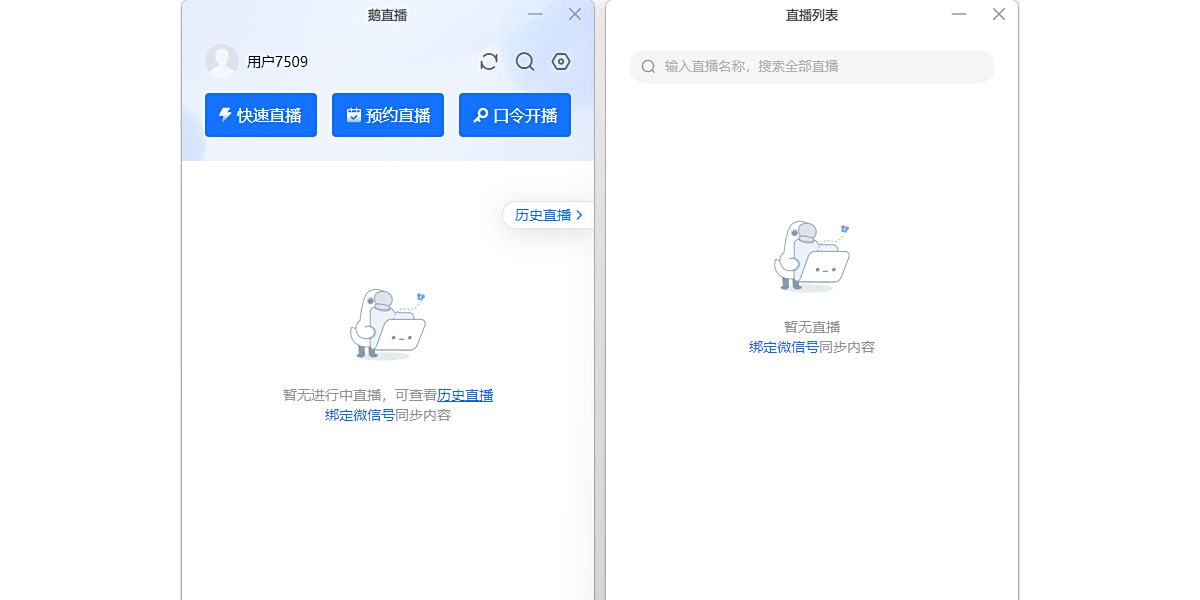1200x600 pixels.
Task: Schedule a stream with 预约直播
Action: pos(388,114)
